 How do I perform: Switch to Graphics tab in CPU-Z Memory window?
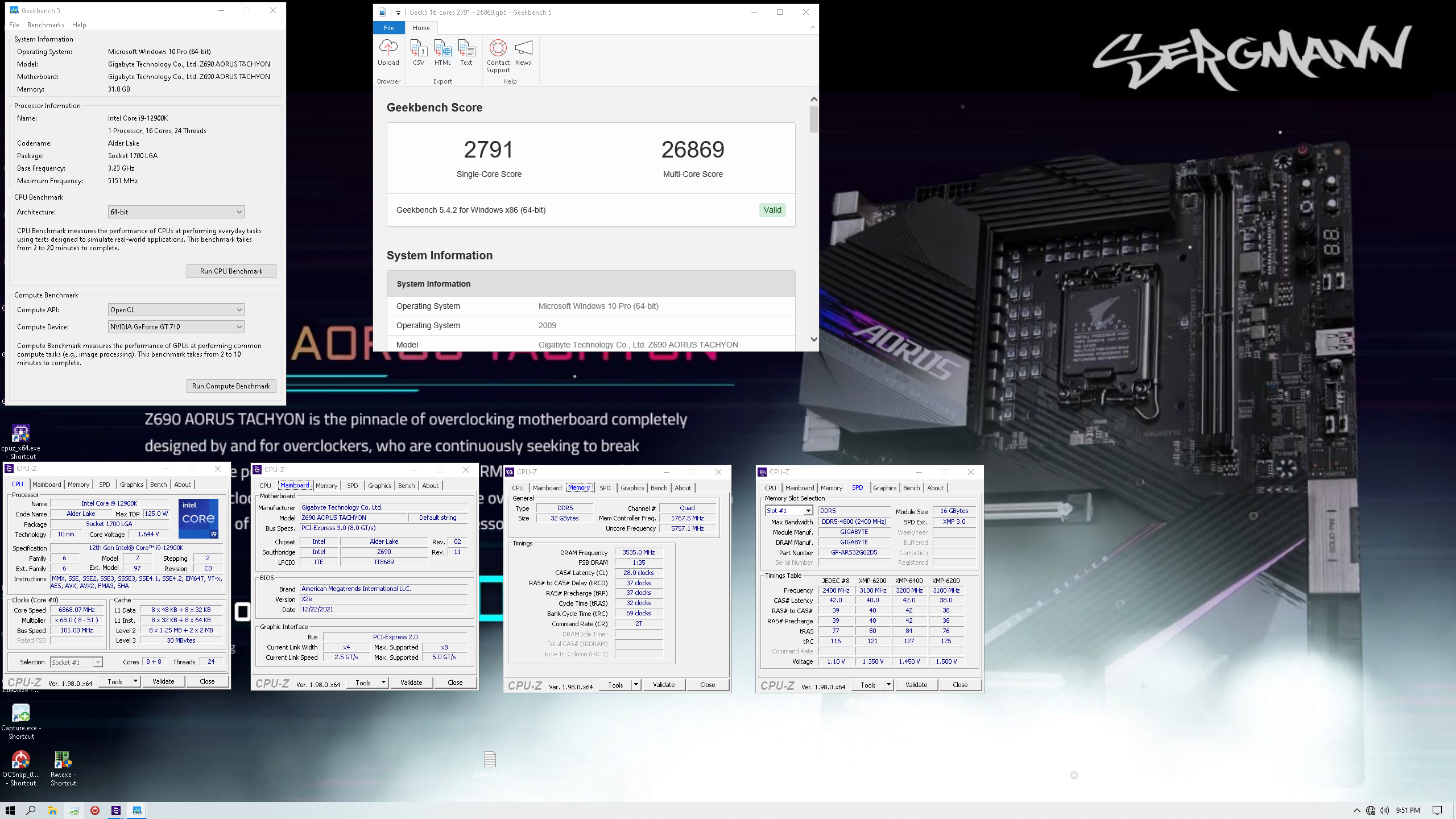(632, 488)
